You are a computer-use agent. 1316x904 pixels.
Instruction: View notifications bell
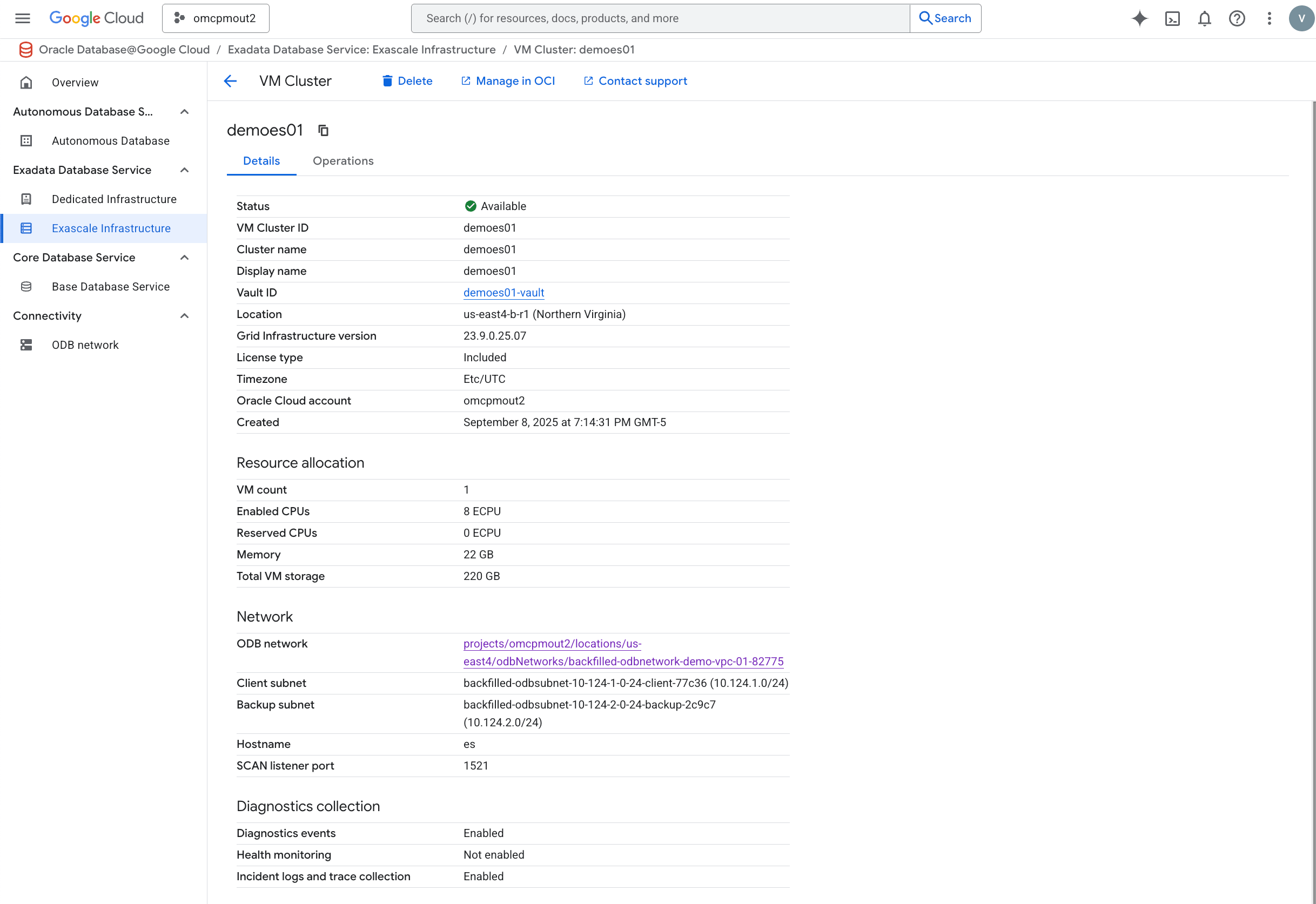(1204, 18)
